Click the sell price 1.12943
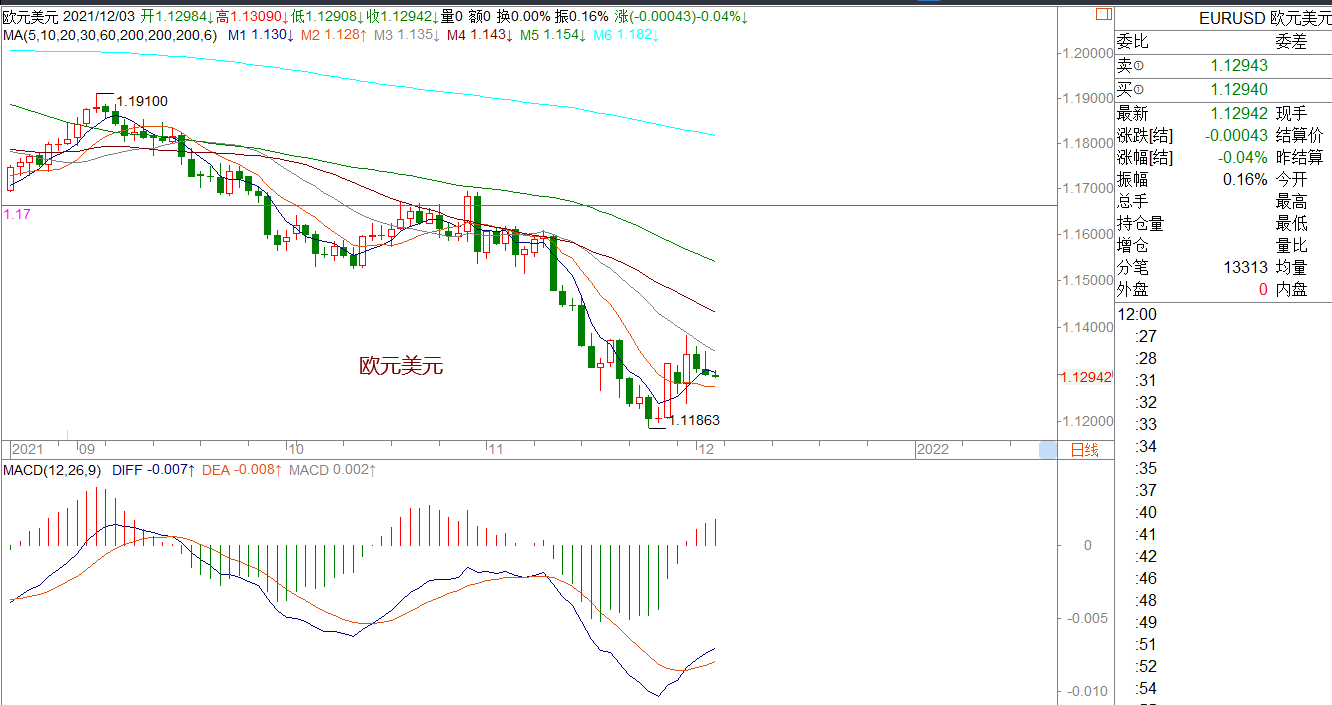The height and width of the screenshot is (705, 1332). pos(1239,66)
